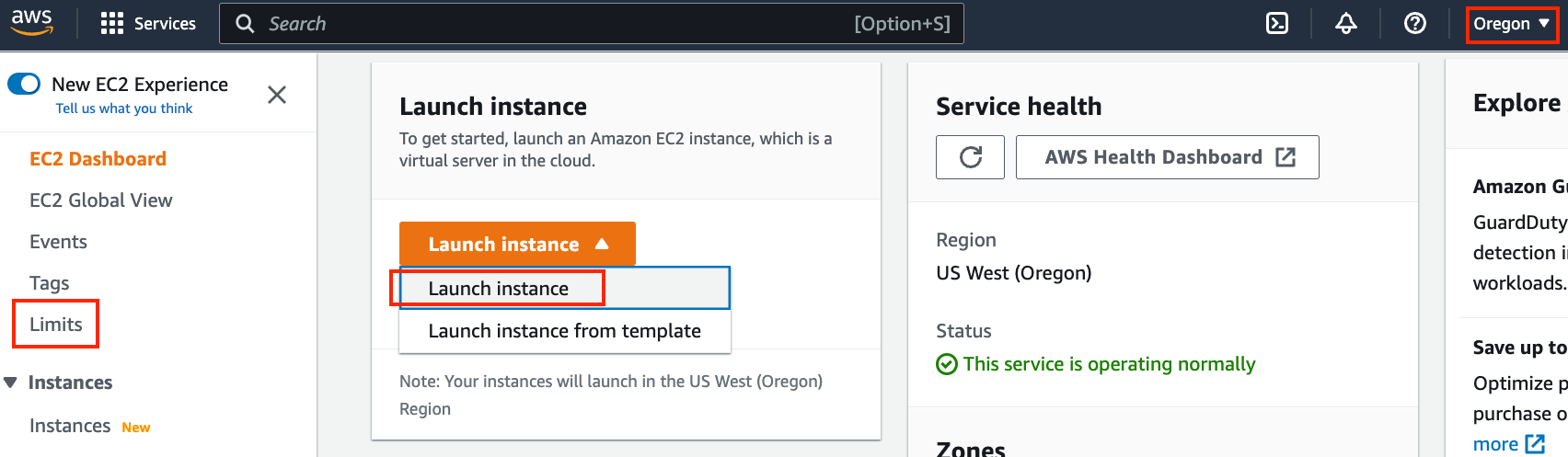Choose Launch instance from template
This screenshot has width=1568, height=457.
[x=564, y=331]
